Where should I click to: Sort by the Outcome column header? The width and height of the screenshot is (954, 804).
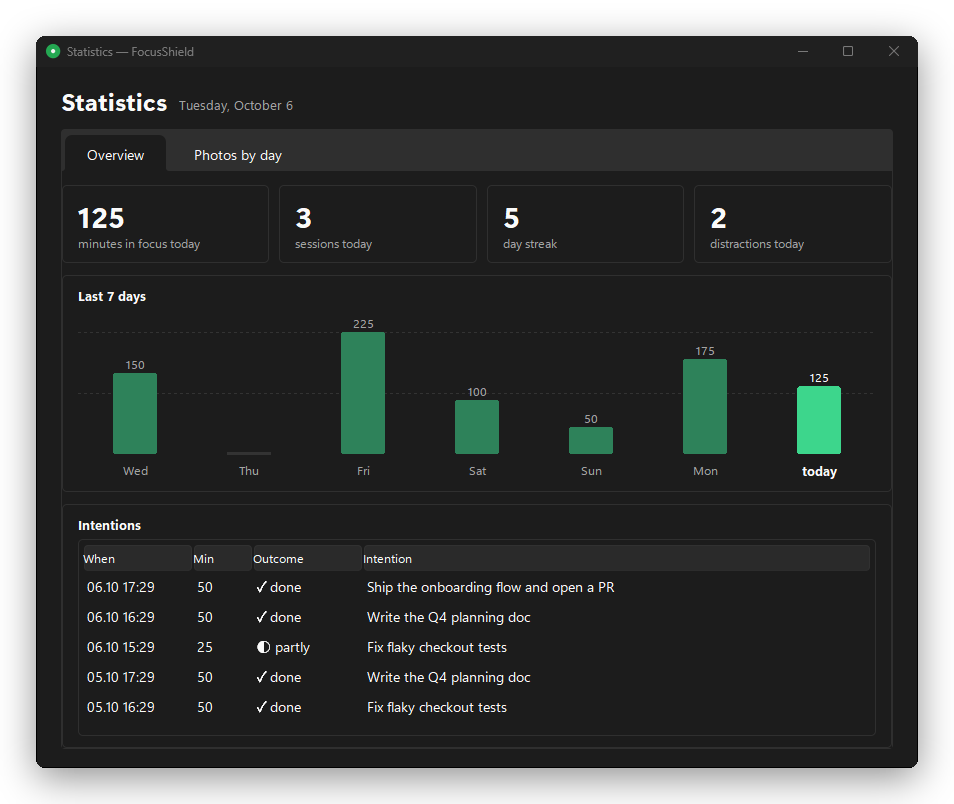pyautogui.click(x=307, y=558)
